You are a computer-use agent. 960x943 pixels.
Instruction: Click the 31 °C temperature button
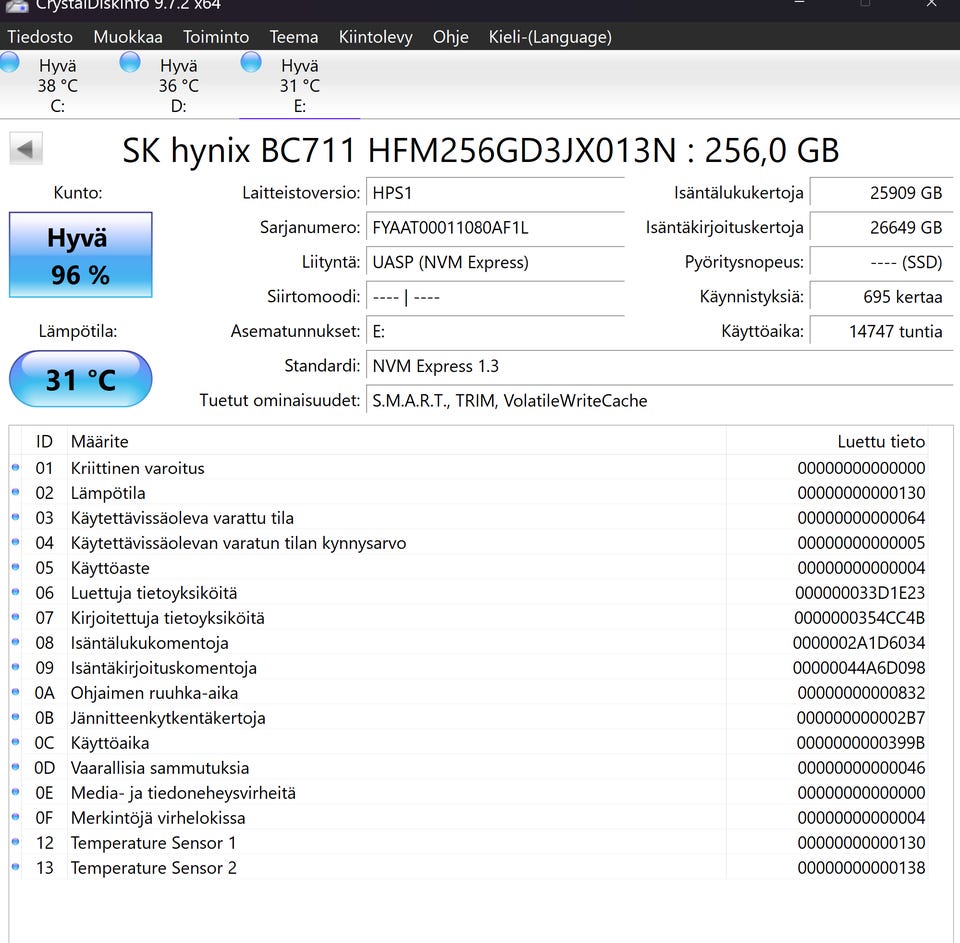coord(80,380)
